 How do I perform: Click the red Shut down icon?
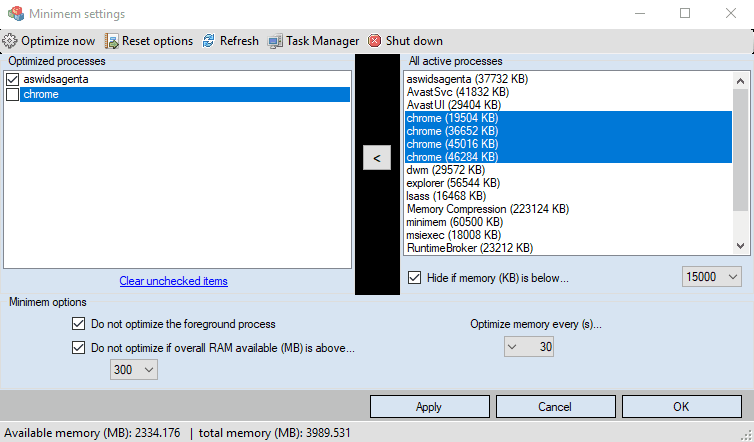click(375, 41)
